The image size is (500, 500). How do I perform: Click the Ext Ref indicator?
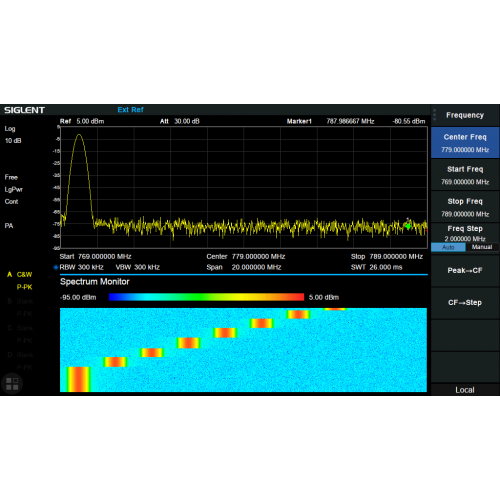pyautogui.click(x=130, y=110)
